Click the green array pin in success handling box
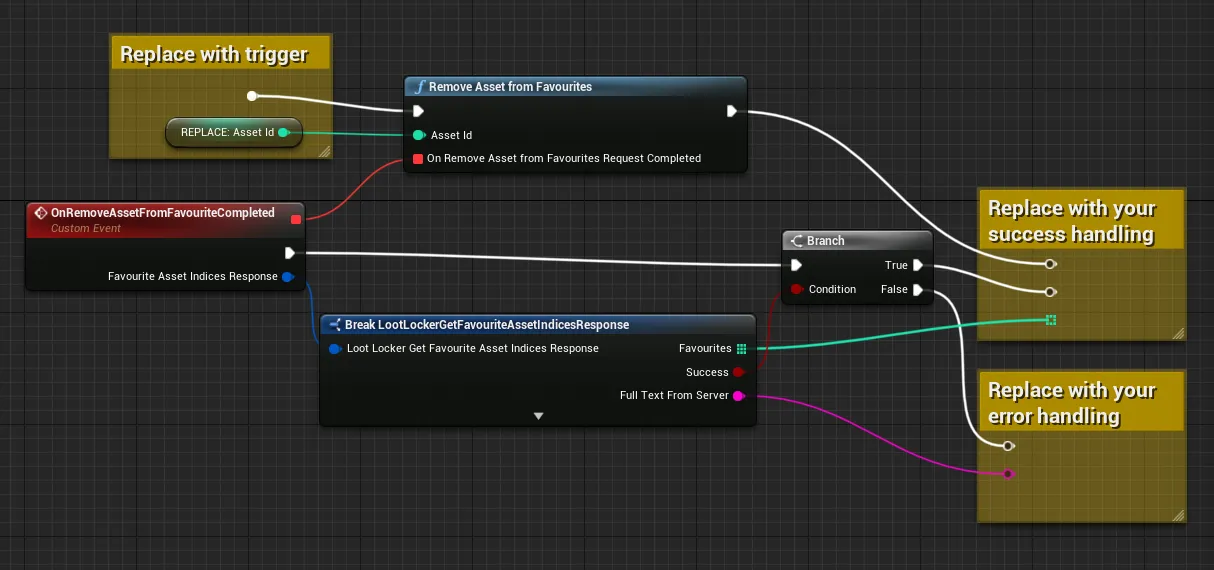The image size is (1214, 570). tap(1050, 320)
